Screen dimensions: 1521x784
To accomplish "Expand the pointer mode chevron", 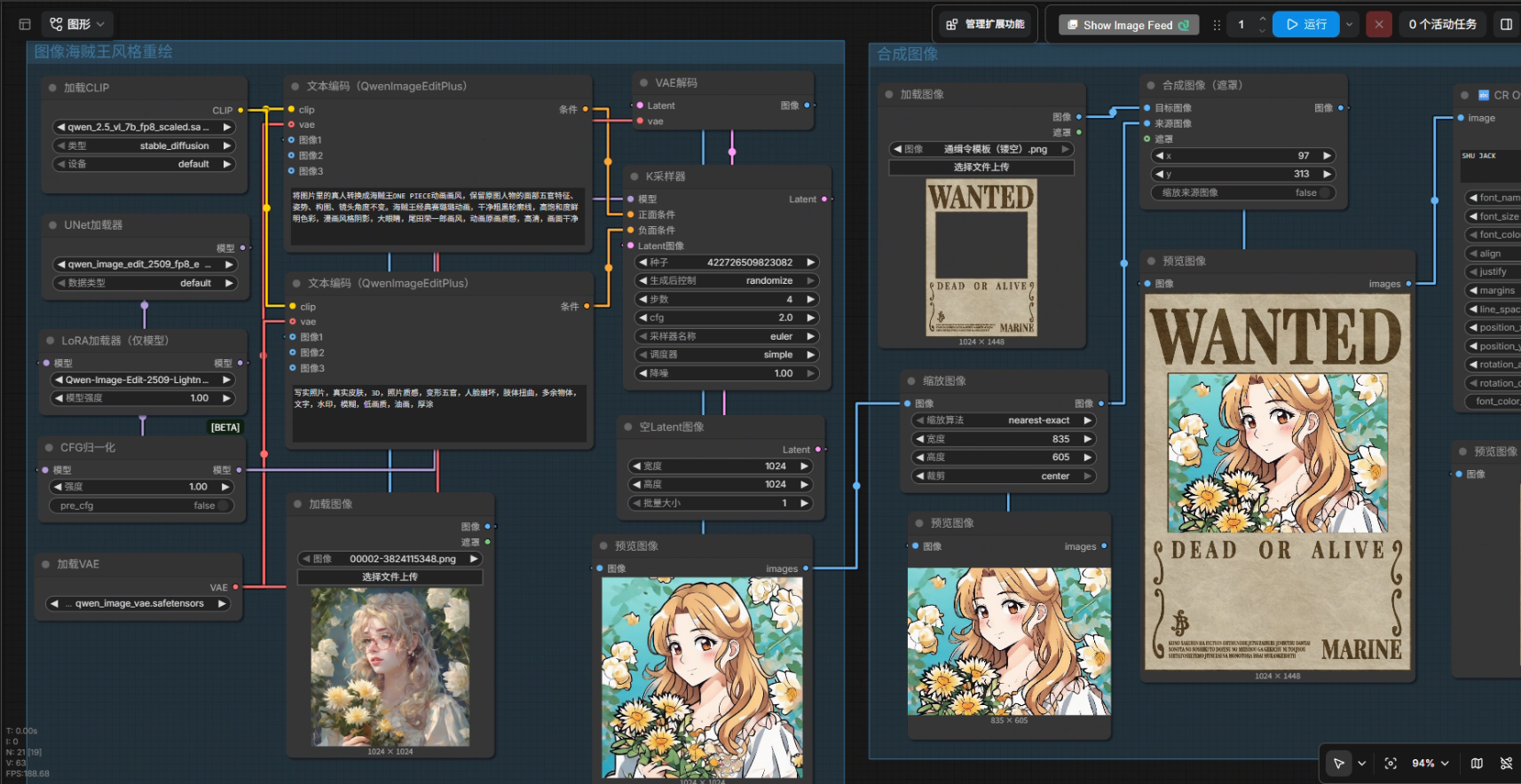I will click(1361, 763).
